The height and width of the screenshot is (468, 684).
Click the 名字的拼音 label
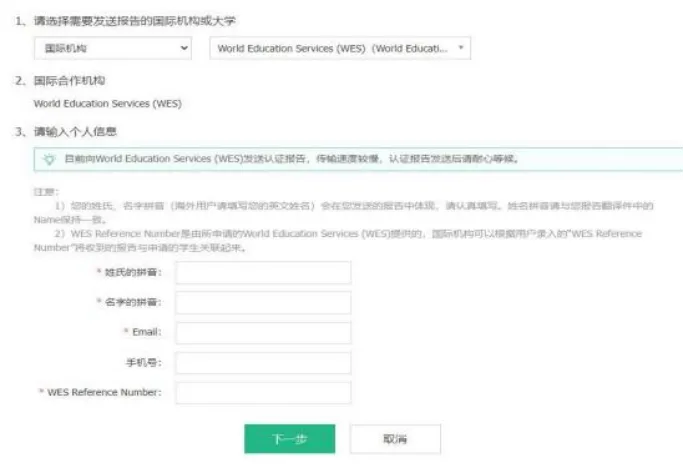133,302
